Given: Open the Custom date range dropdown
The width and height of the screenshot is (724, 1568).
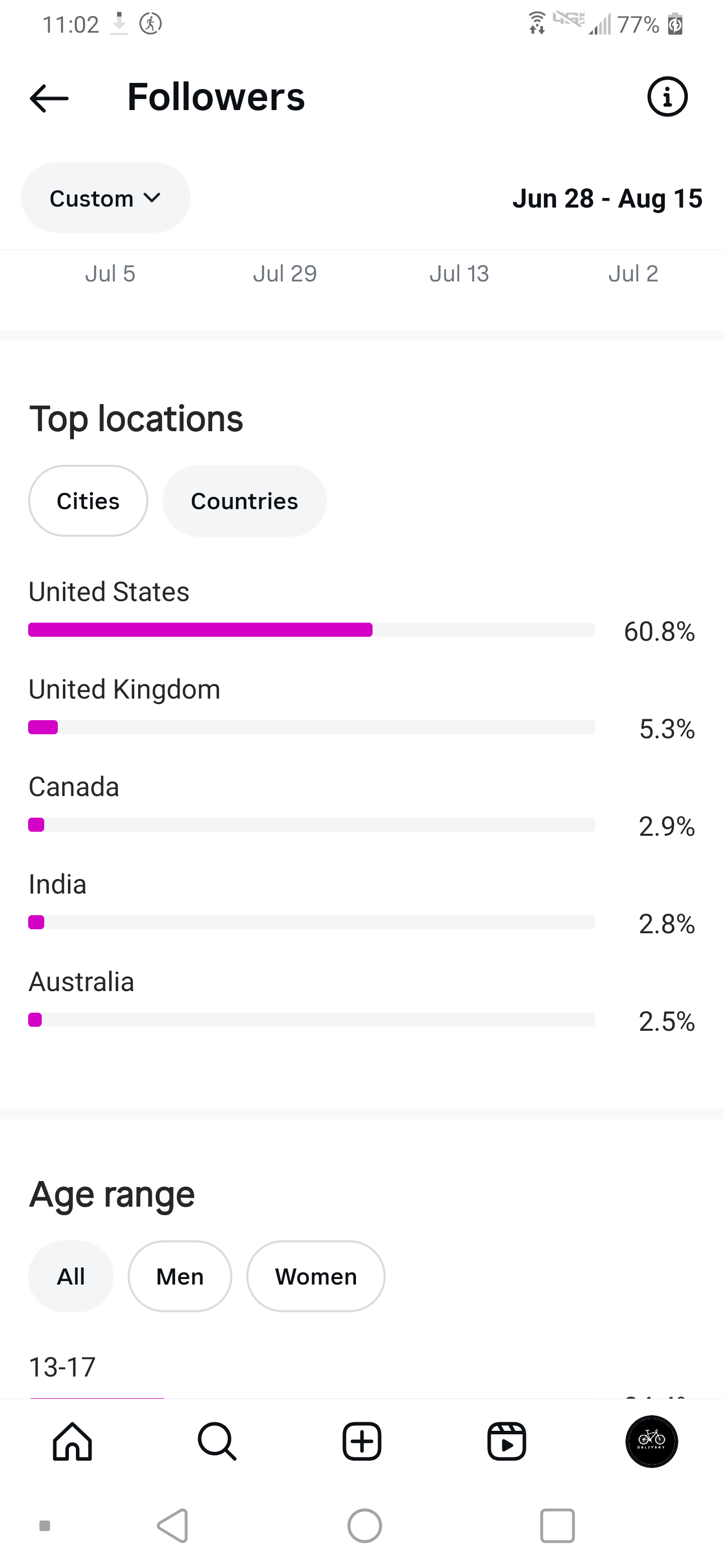Looking at the screenshot, I should 106,198.
